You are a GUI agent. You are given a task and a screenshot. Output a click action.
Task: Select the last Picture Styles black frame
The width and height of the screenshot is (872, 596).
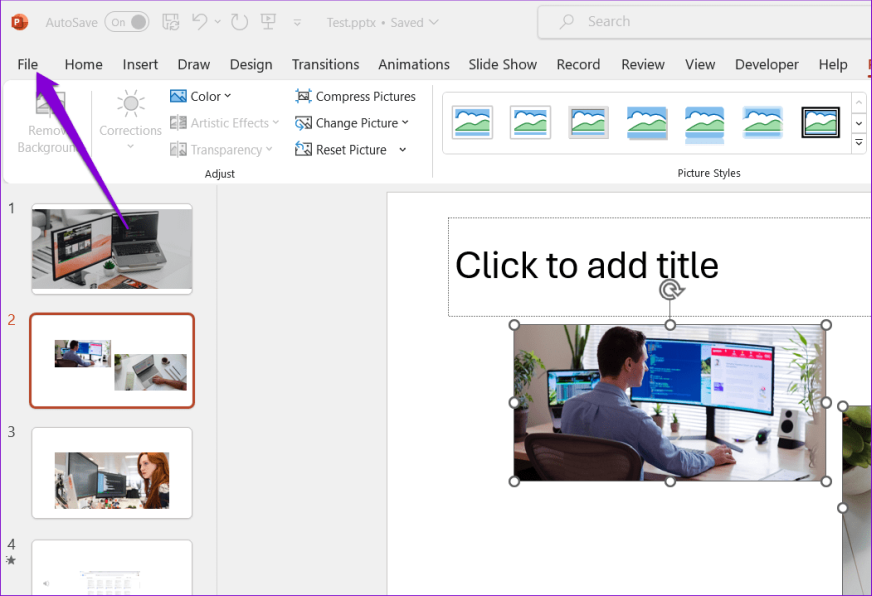pyautogui.click(x=820, y=122)
